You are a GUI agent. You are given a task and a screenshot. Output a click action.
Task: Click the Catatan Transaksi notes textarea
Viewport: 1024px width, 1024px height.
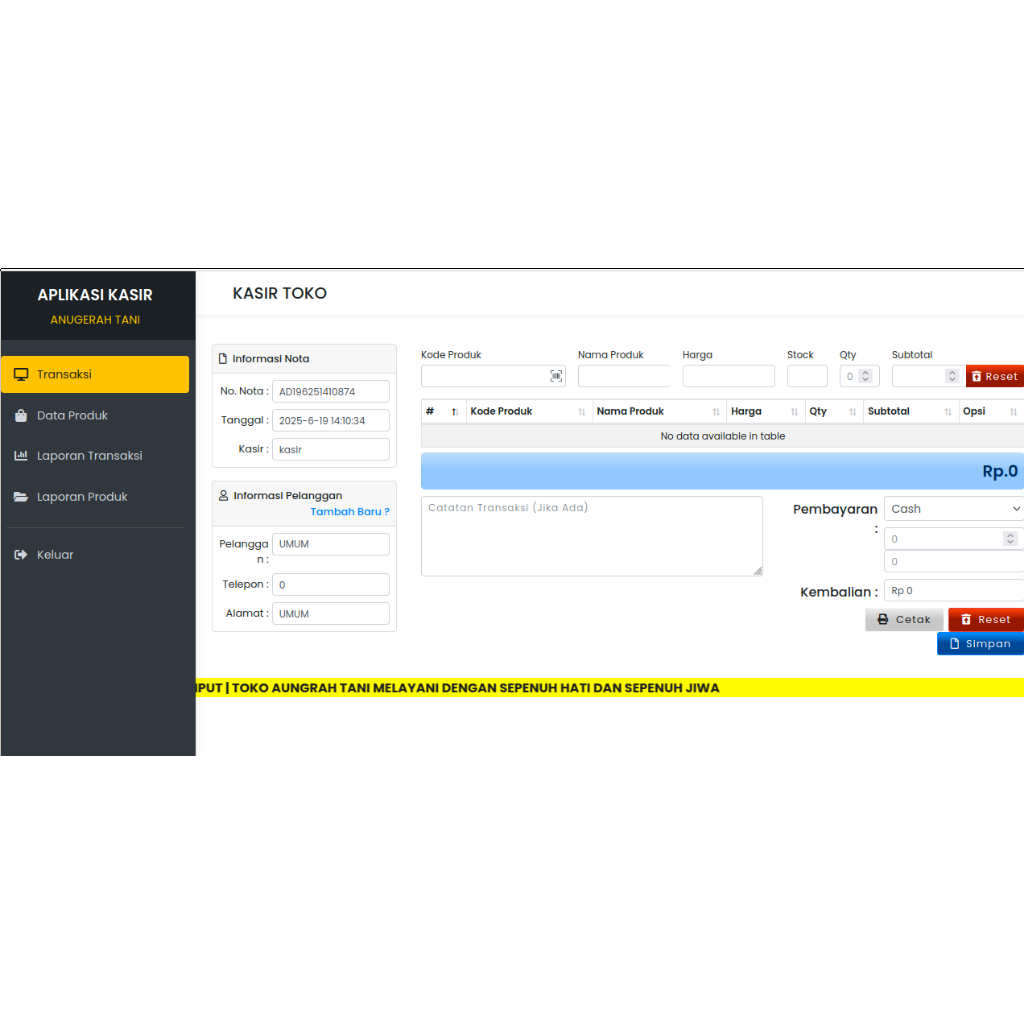coord(591,536)
